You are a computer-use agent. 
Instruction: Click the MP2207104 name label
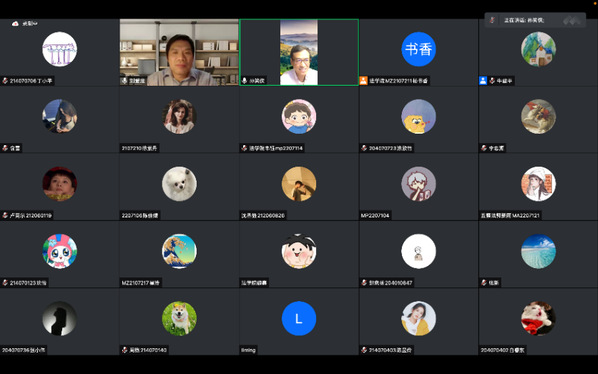point(375,215)
